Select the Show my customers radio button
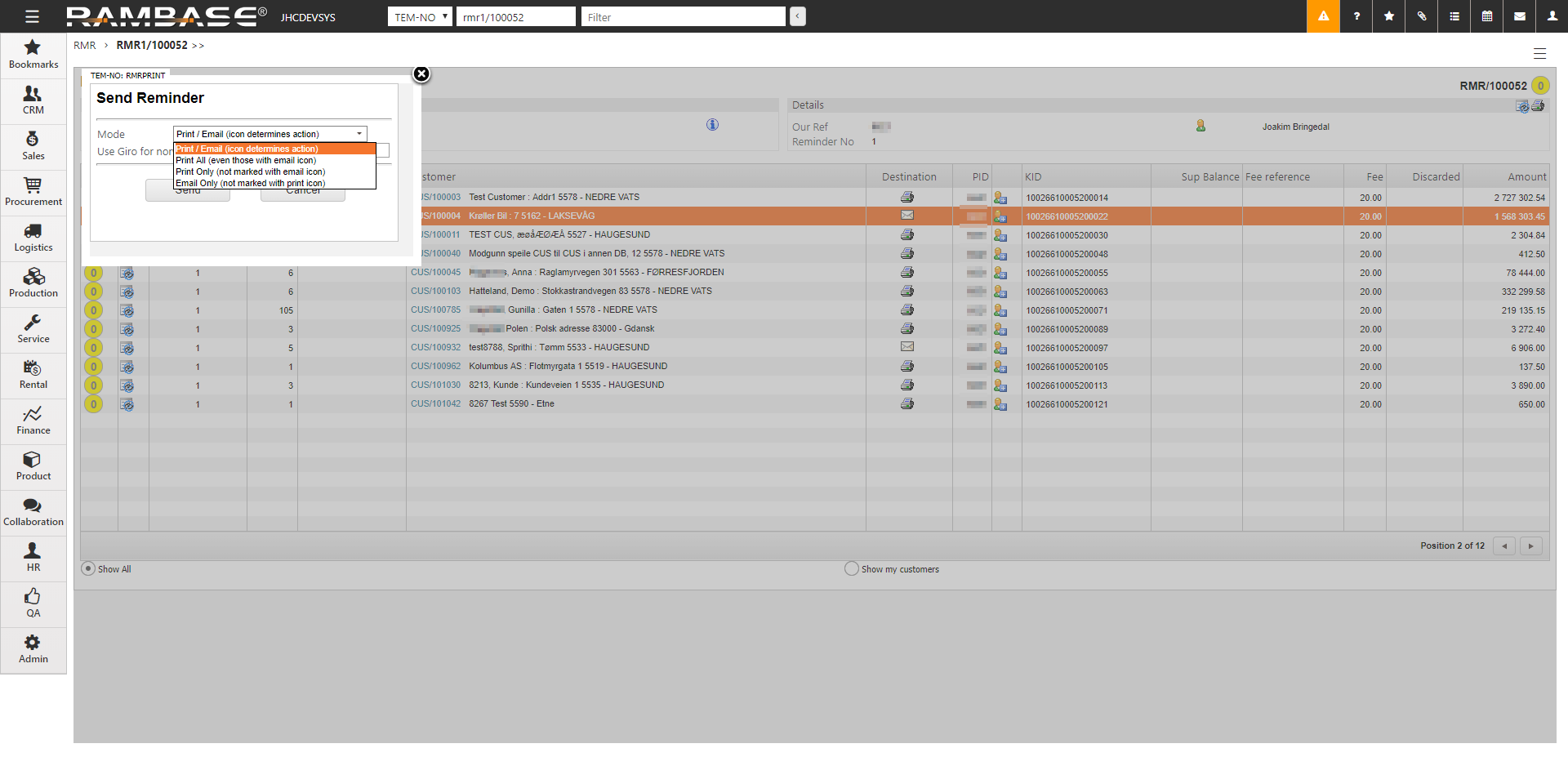This screenshot has height=766, width=1568. (x=852, y=569)
